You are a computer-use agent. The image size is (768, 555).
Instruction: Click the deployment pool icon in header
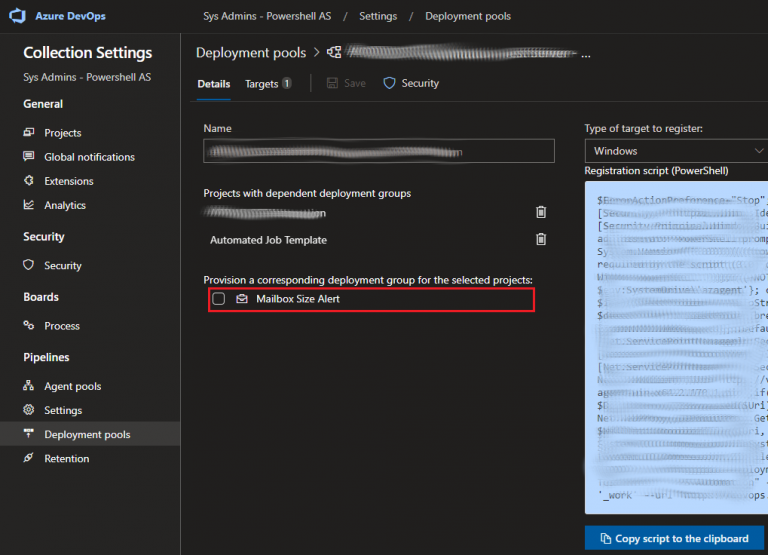coord(334,52)
